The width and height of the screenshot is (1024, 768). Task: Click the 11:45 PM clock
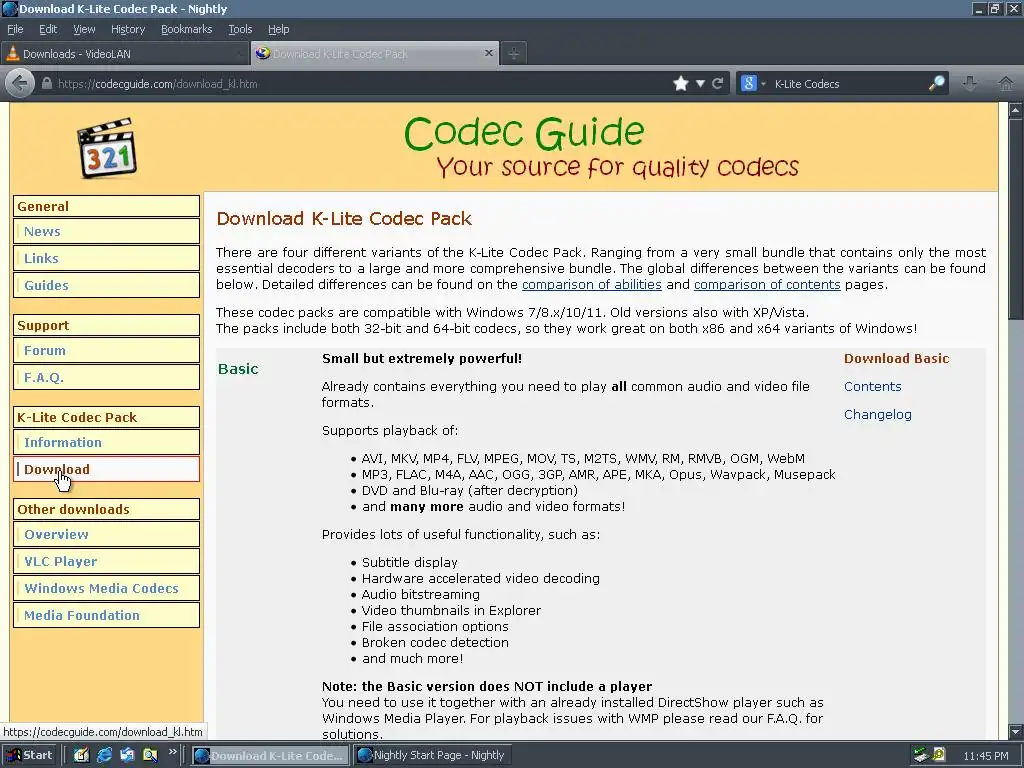pos(985,756)
